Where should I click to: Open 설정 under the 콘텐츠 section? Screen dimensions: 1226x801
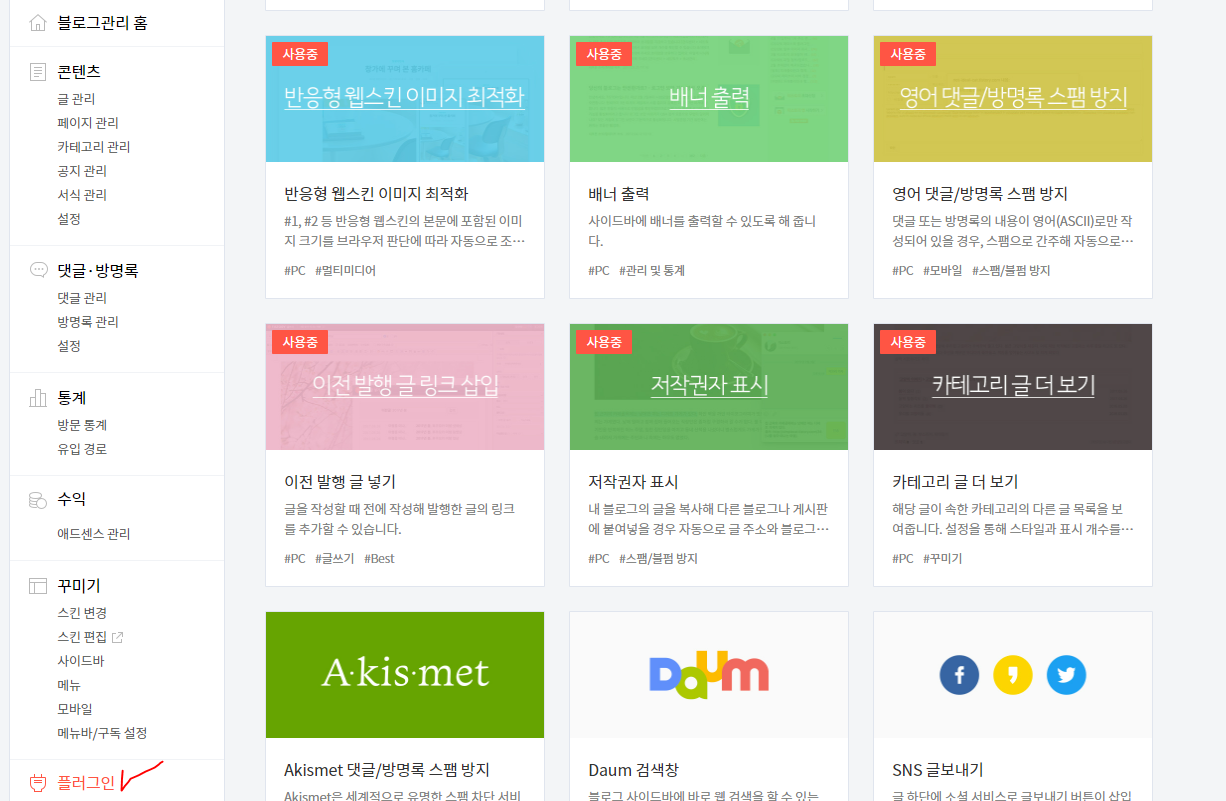coord(69,219)
